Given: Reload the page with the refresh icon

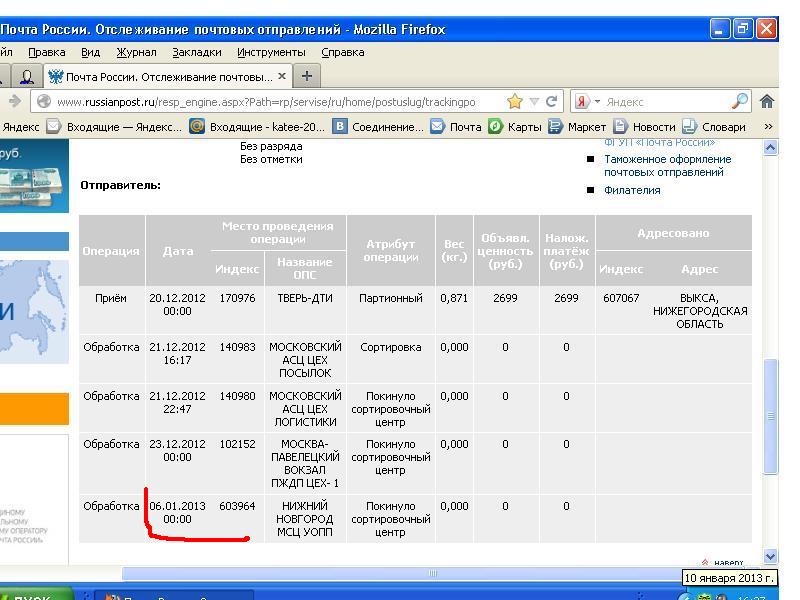Looking at the screenshot, I should 552,102.
